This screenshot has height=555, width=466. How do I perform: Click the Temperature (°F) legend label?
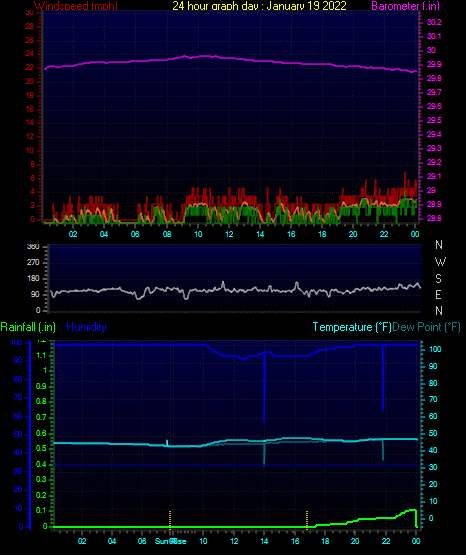tap(352, 327)
